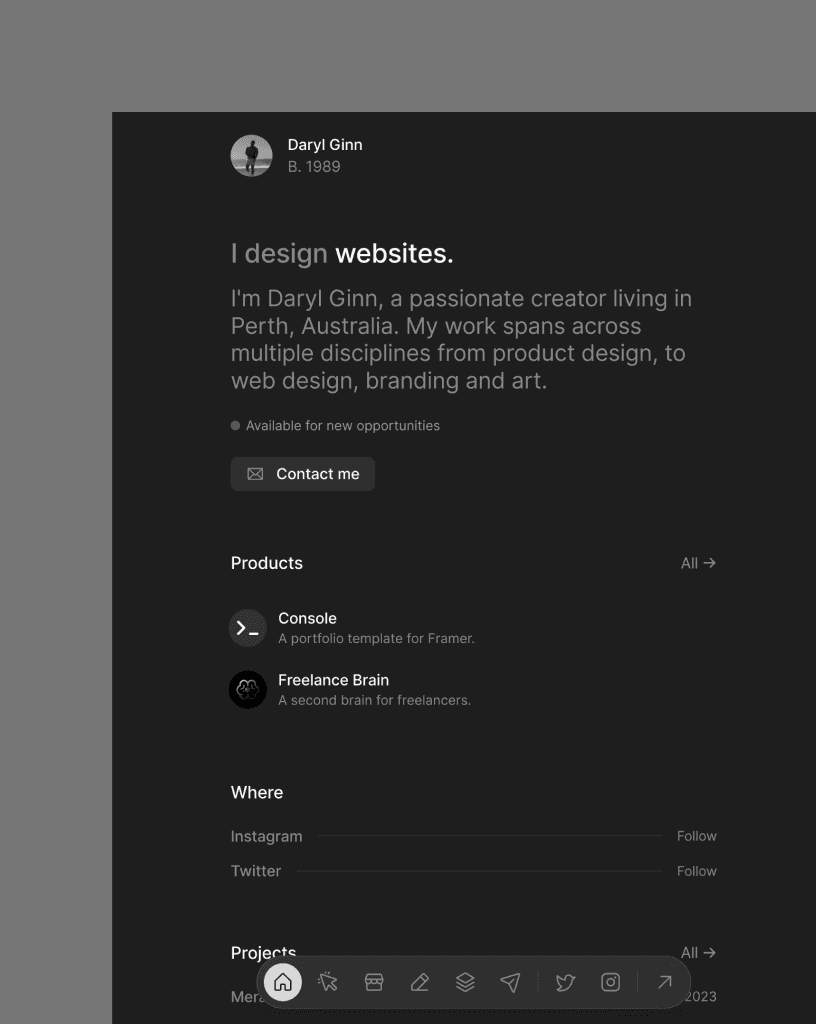Click the 'B. 1989' text
Image resolution: width=816 pixels, height=1024 pixels.
point(314,167)
